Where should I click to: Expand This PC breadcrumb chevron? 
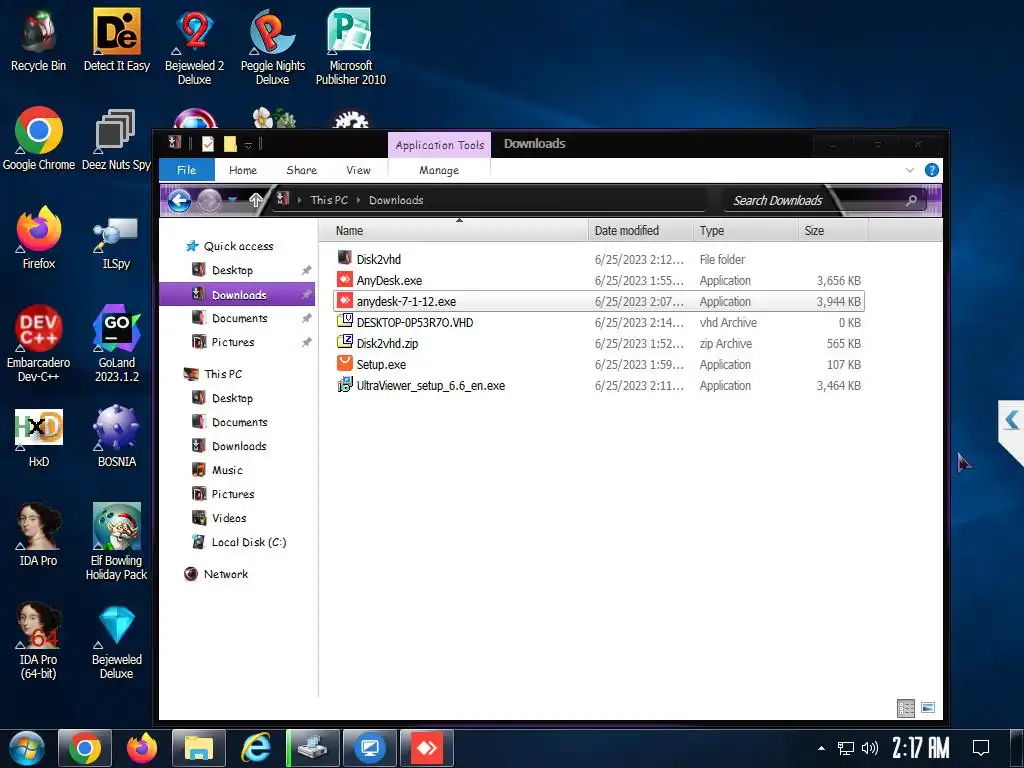(x=359, y=200)
